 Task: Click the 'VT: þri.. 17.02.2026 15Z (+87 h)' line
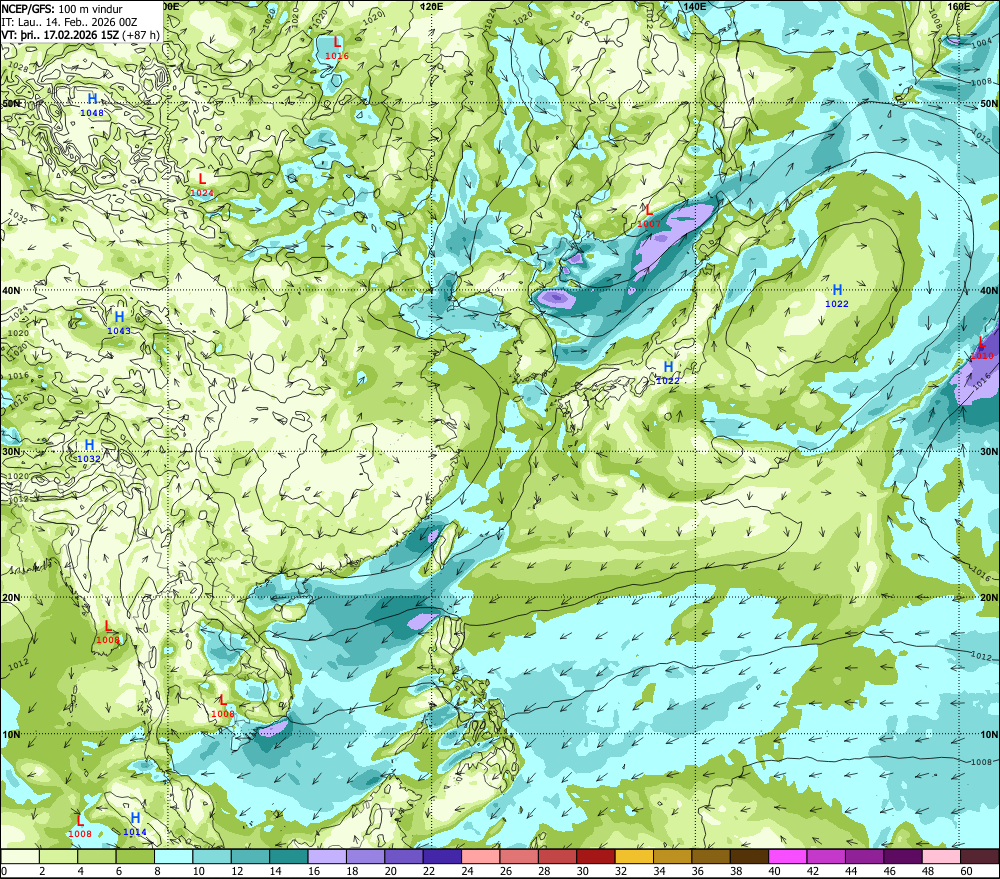point(80,34)
